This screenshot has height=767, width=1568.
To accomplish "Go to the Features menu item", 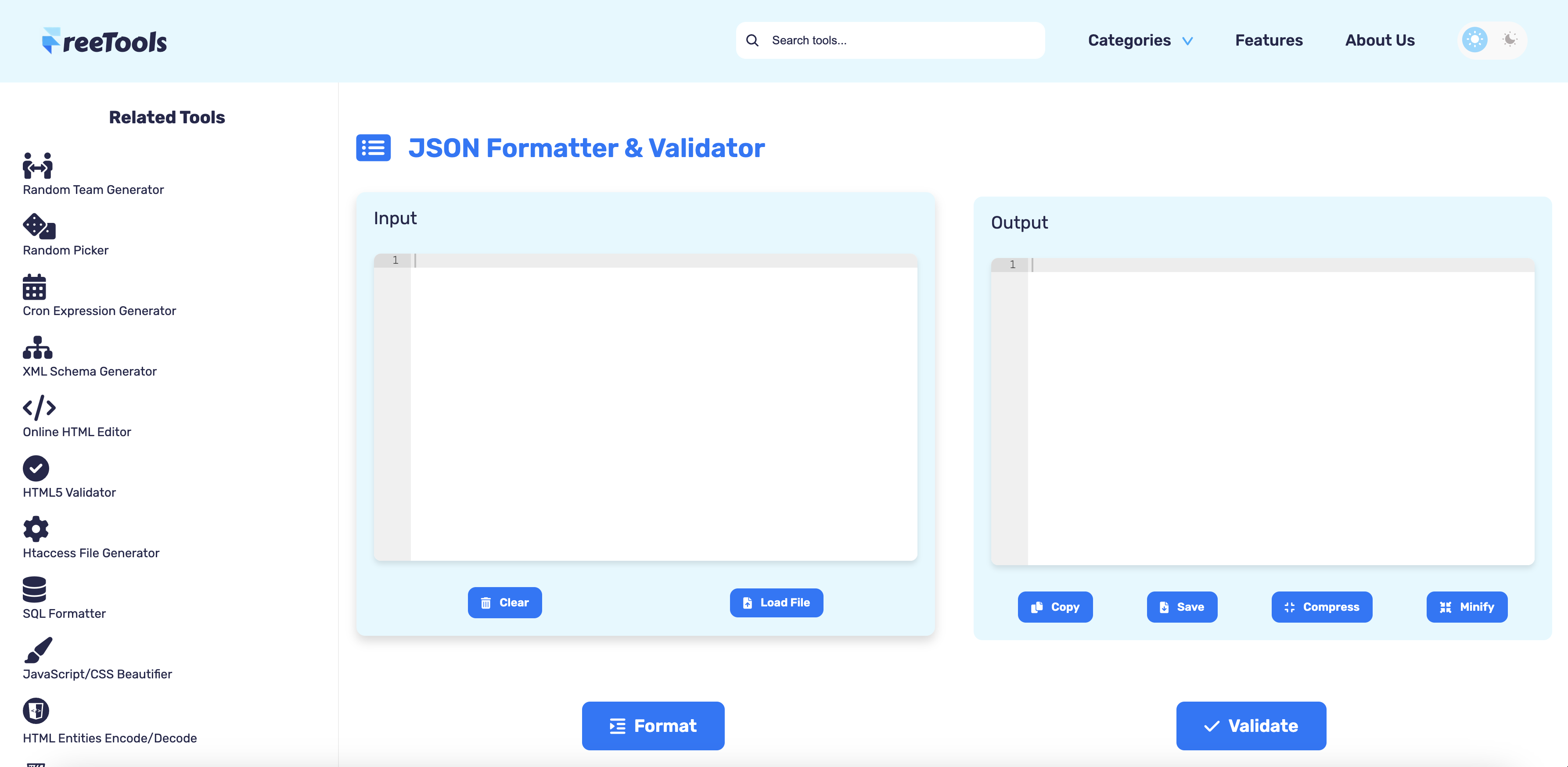I will coord(1269,40).
